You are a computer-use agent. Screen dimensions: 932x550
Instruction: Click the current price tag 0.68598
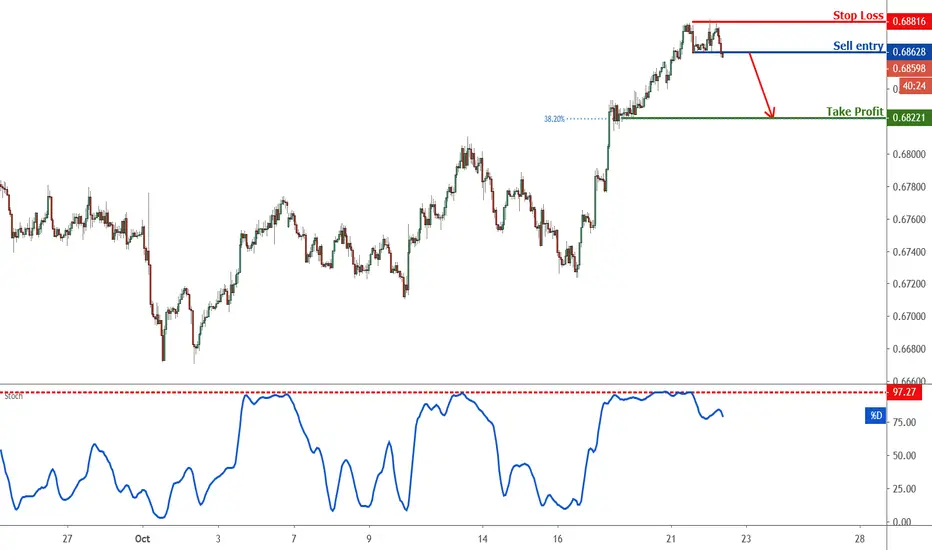coord(909,68)
